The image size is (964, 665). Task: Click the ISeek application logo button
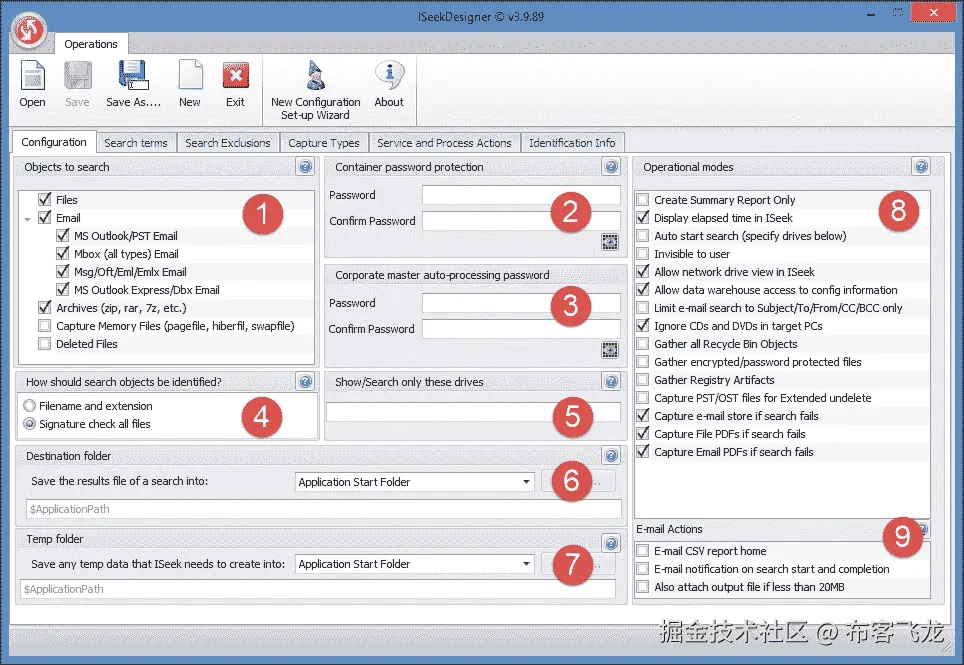29,30
